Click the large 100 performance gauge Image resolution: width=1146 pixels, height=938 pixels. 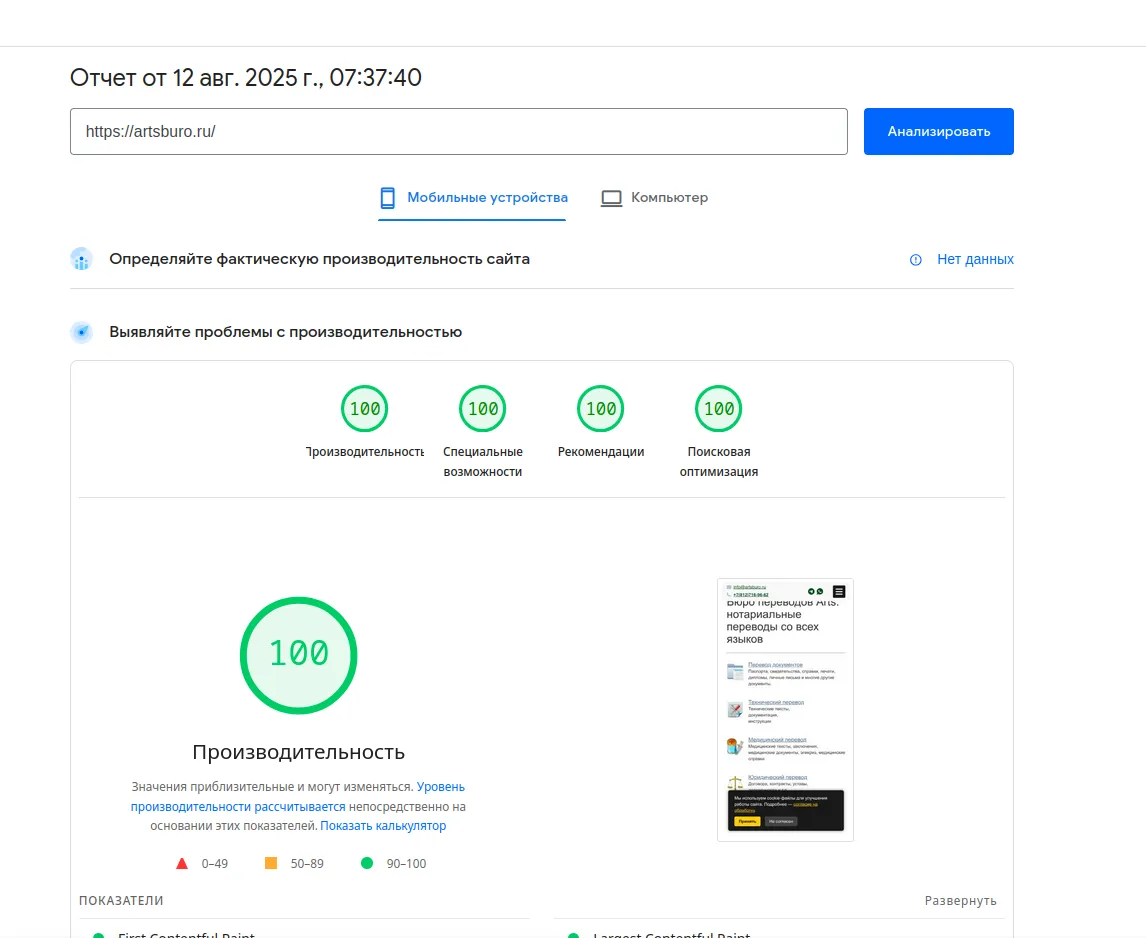click(298, 655)
